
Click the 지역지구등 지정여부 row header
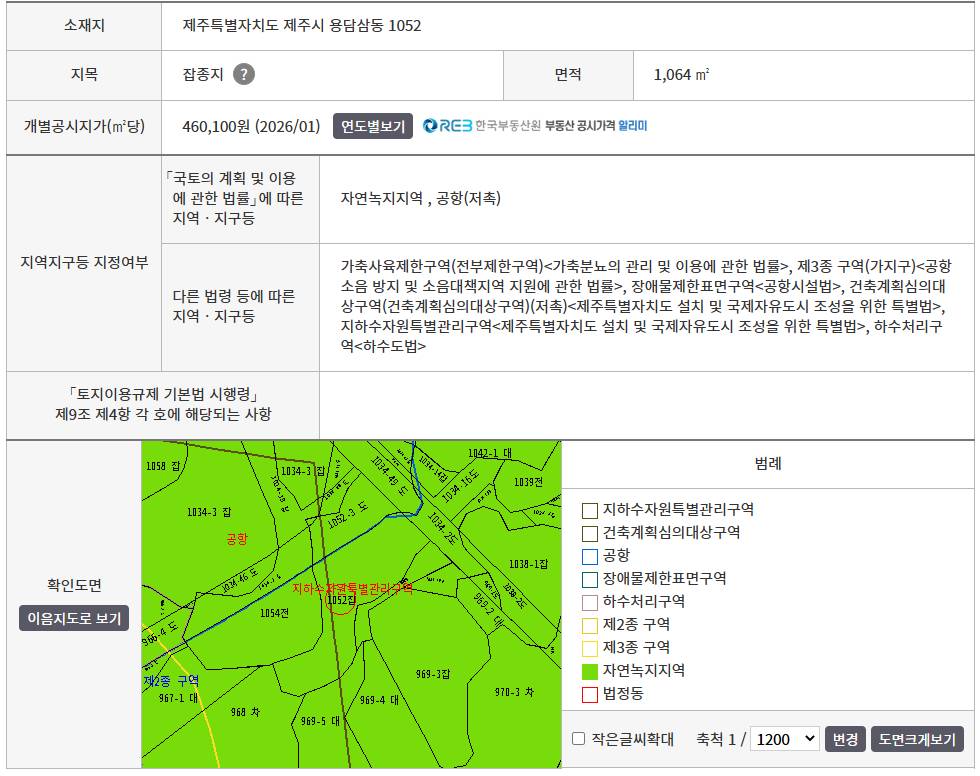point(84,262)
